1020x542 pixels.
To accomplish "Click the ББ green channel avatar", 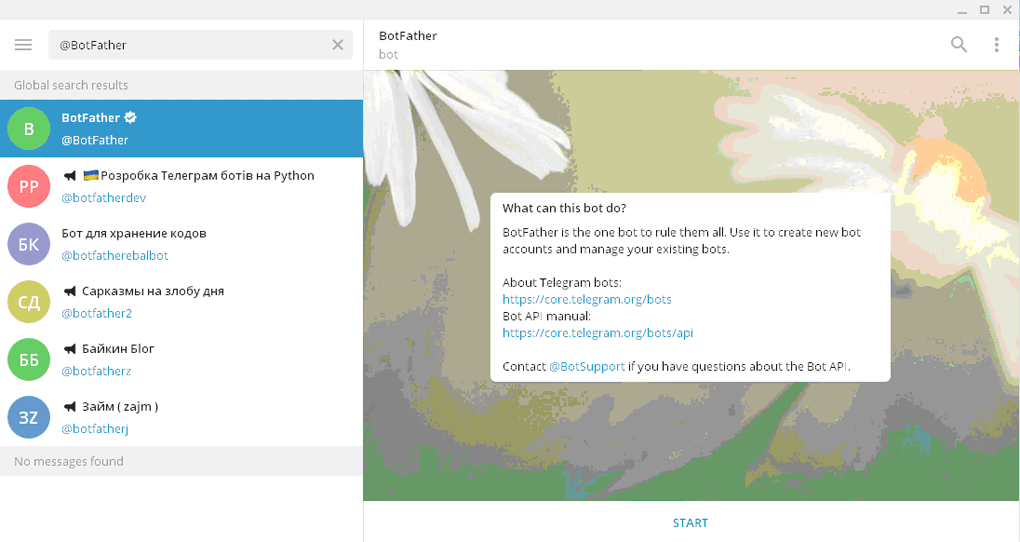I will pyautogui.click(x=29, y=360).
